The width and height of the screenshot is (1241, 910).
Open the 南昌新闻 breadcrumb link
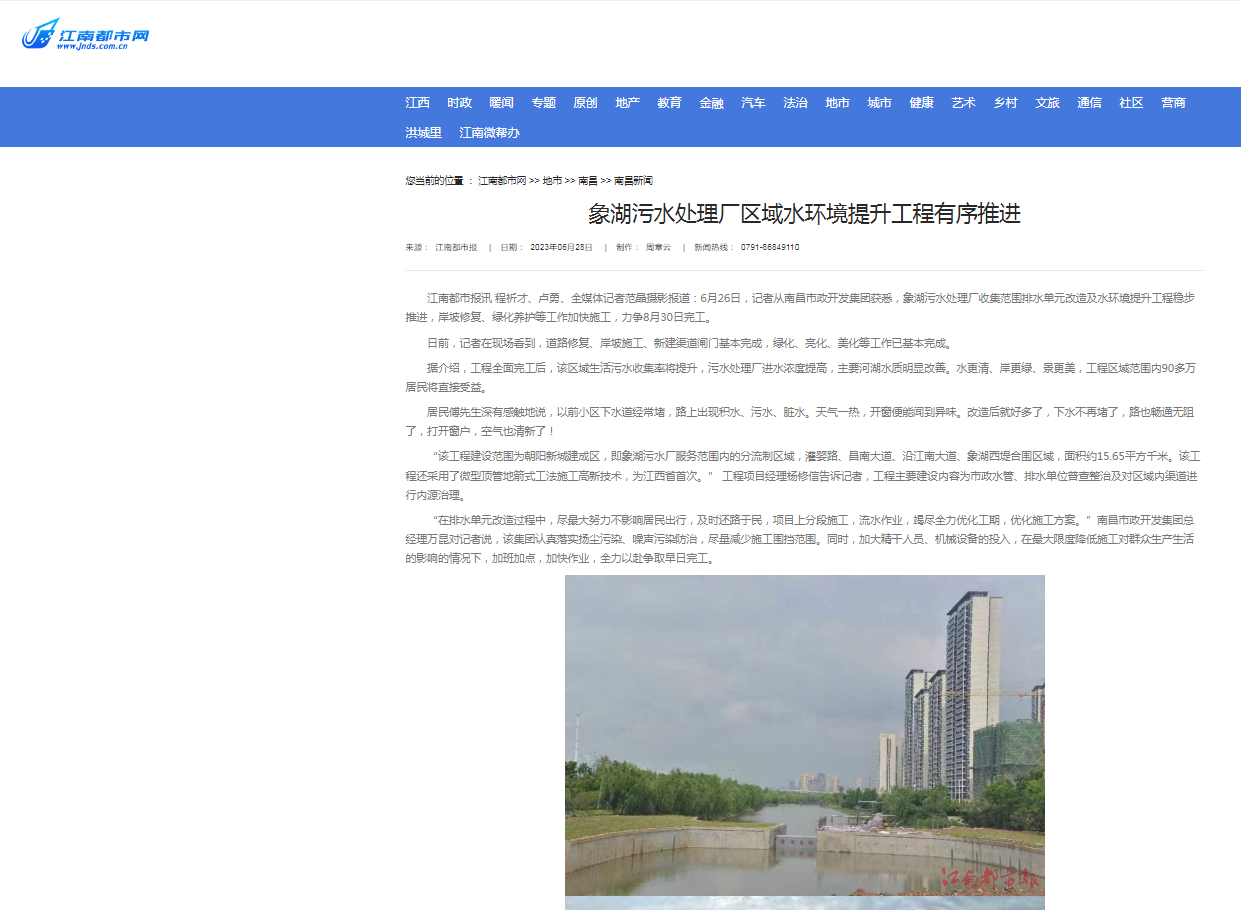click(x=633, y=181)
